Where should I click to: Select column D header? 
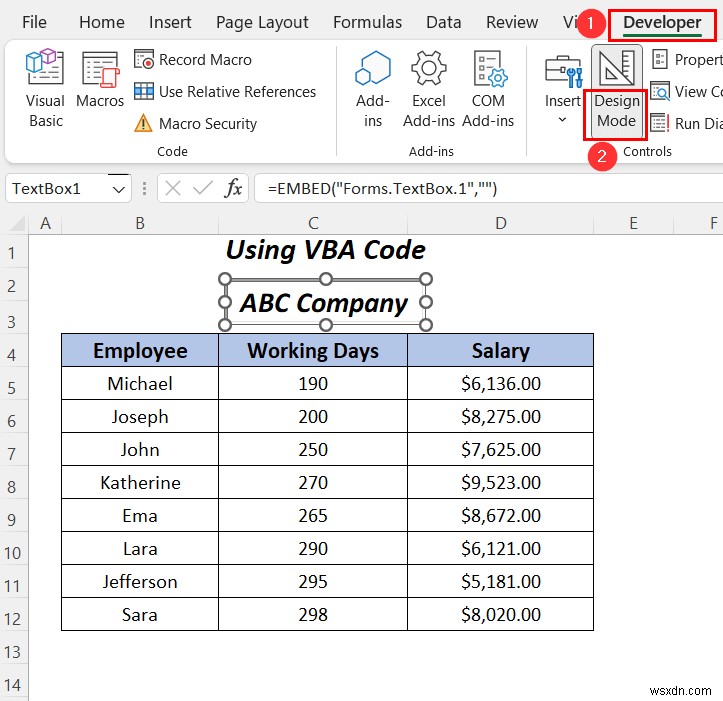pos(501,224)
